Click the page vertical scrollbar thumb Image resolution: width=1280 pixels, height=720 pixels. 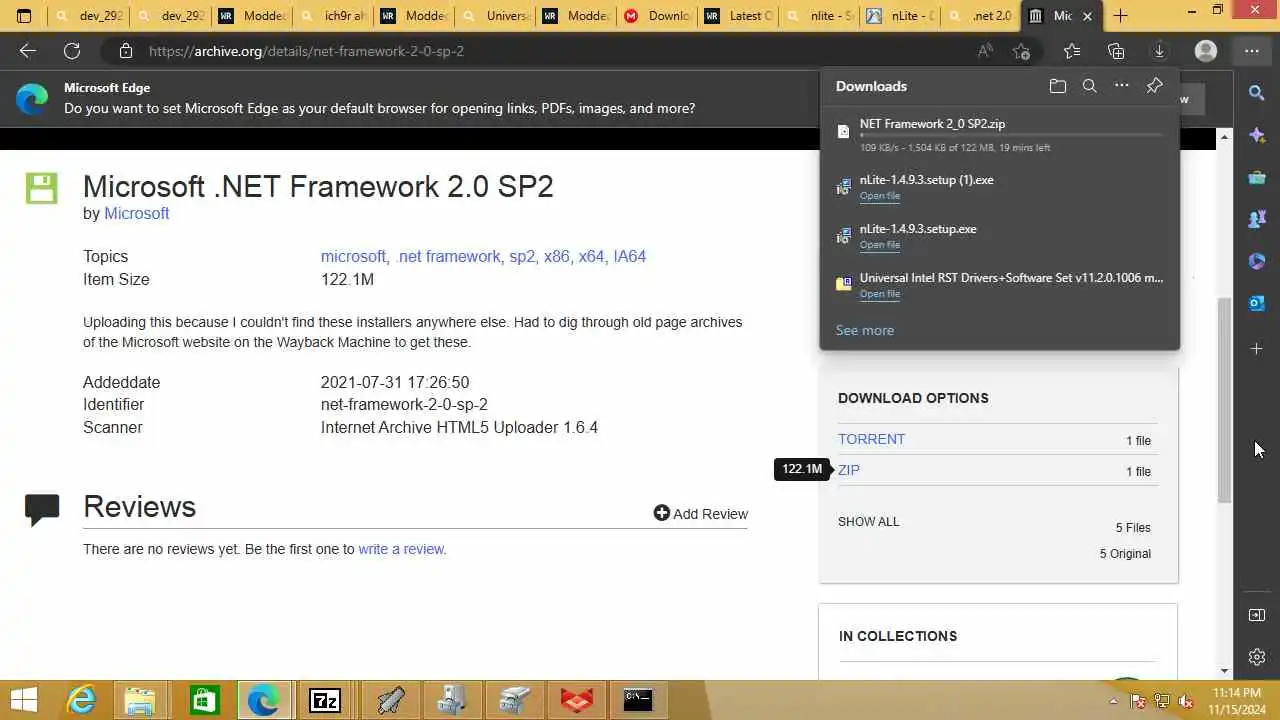tap(1224, 400)
